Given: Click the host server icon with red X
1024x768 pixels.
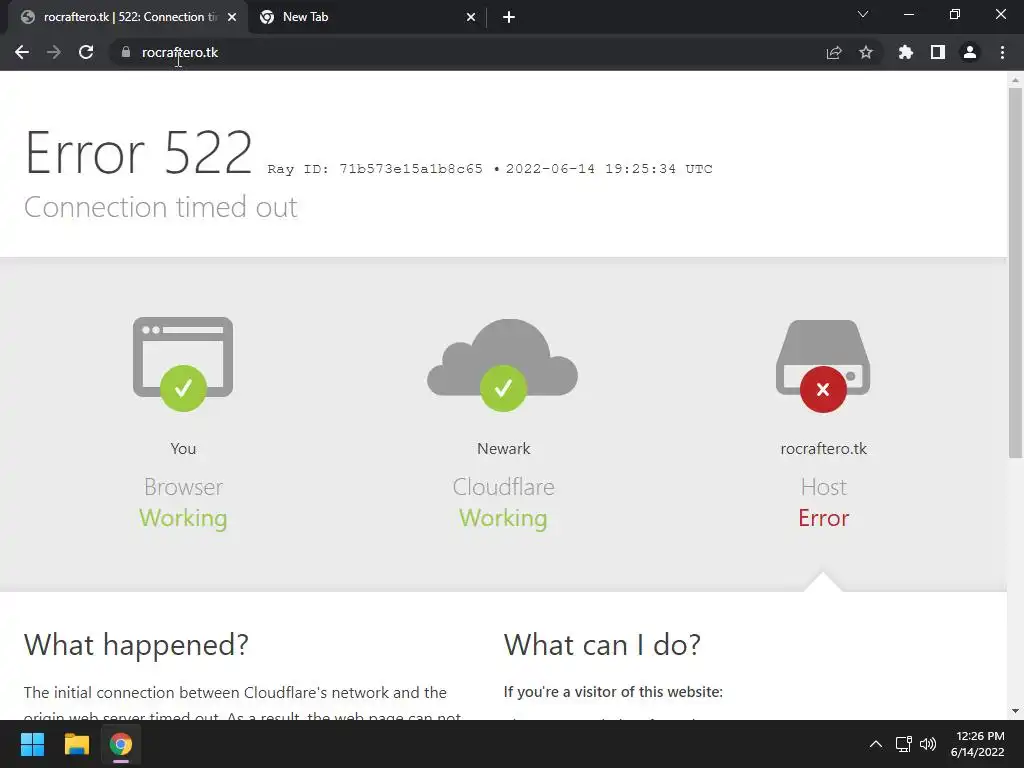Looking at the screenshot, I should point(823,366).
